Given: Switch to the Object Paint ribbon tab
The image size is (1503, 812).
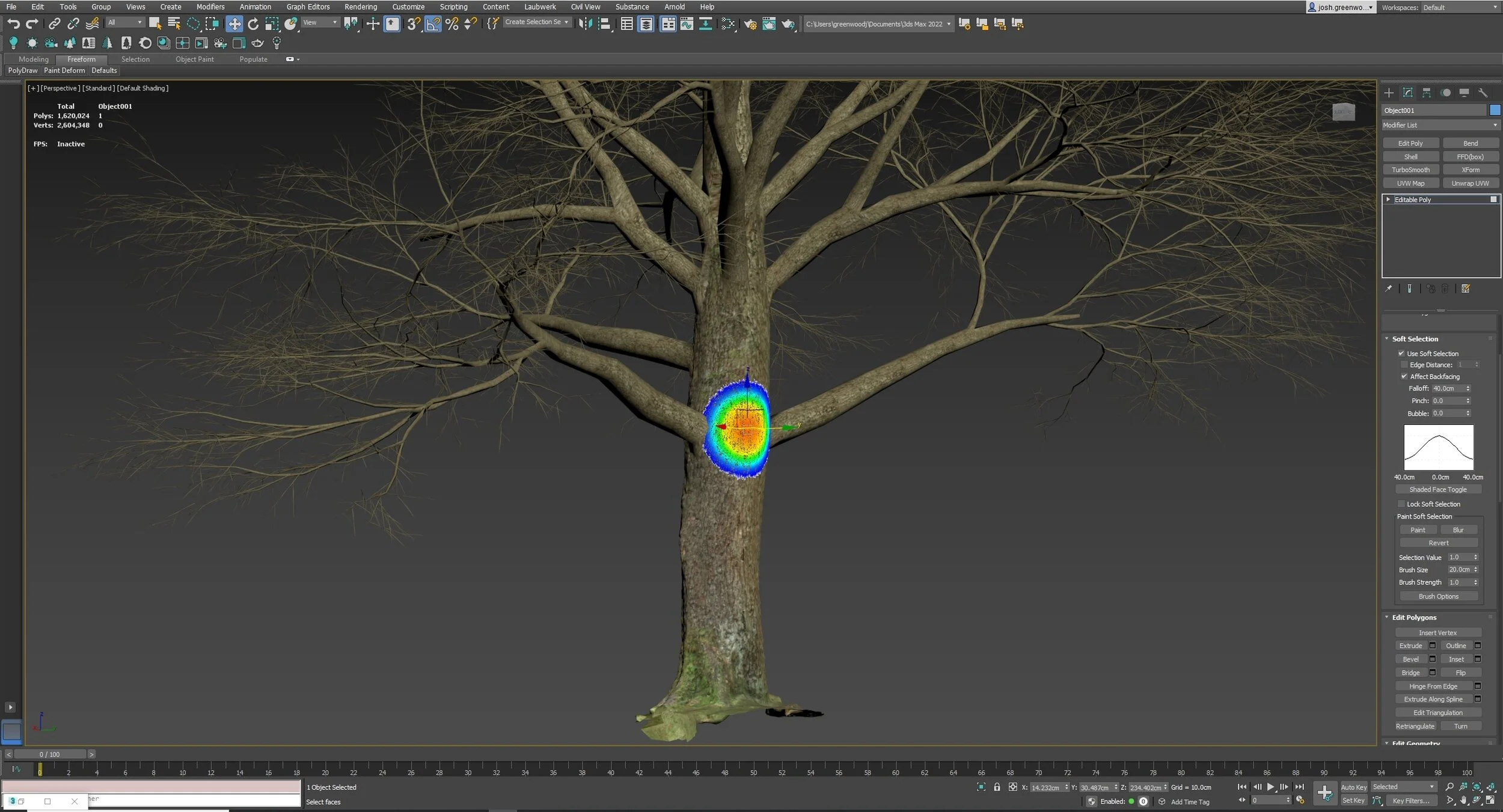Looking at the screenshot, I should coord(194,59).
